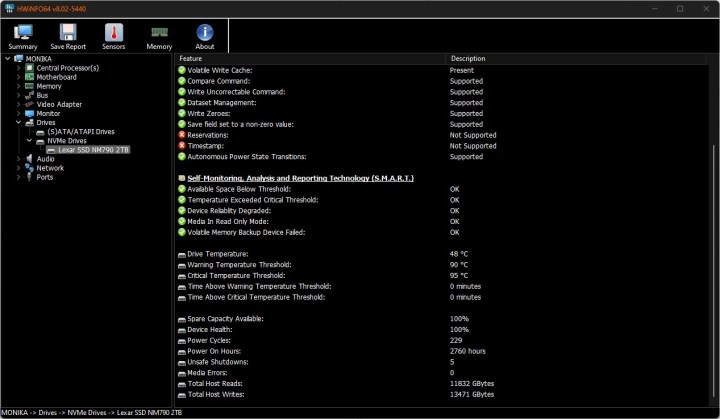The height and width of the screenshot is (419, 720).
Task: Expand the Audio tree node
Action: click(18, 159)
